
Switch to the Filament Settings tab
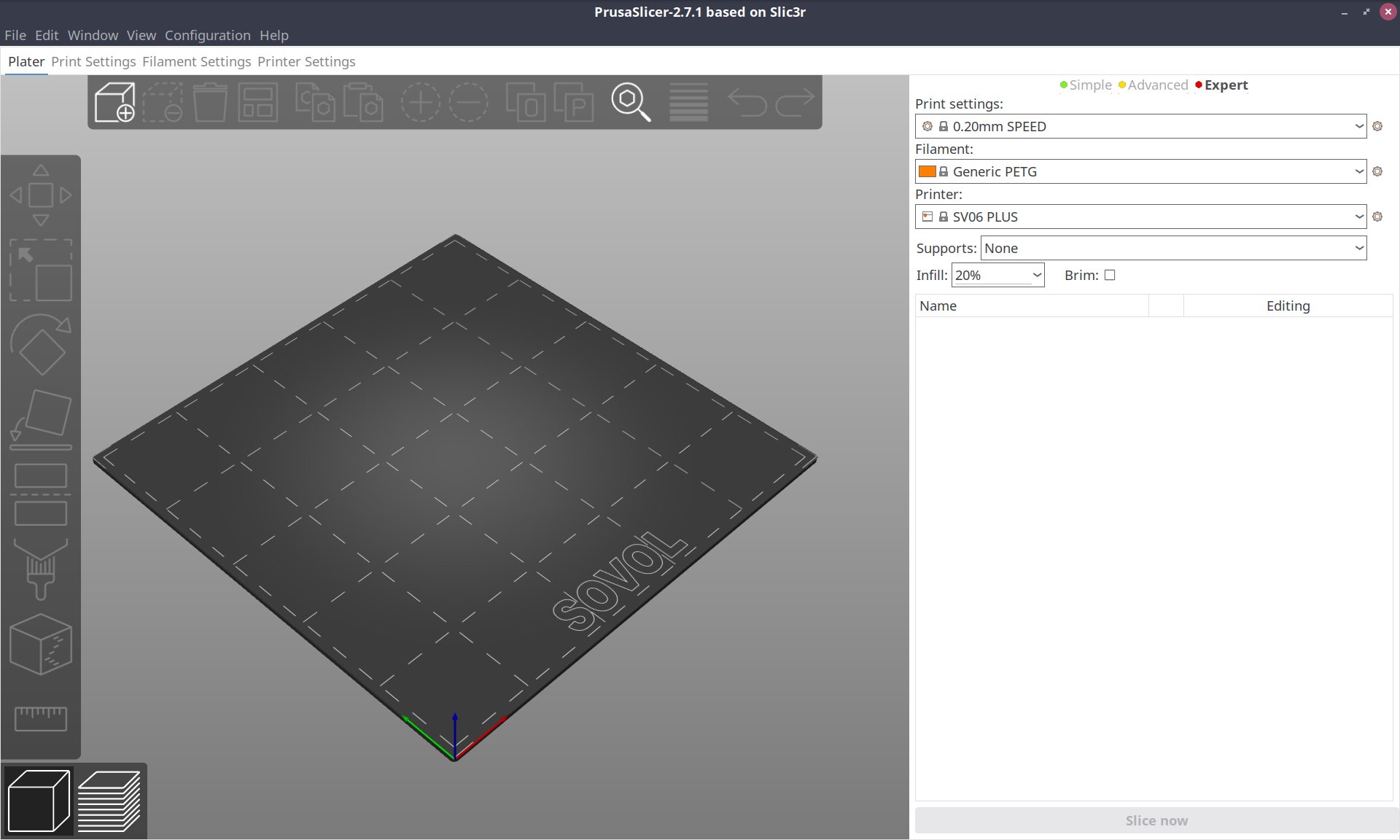tap(196, 61)
